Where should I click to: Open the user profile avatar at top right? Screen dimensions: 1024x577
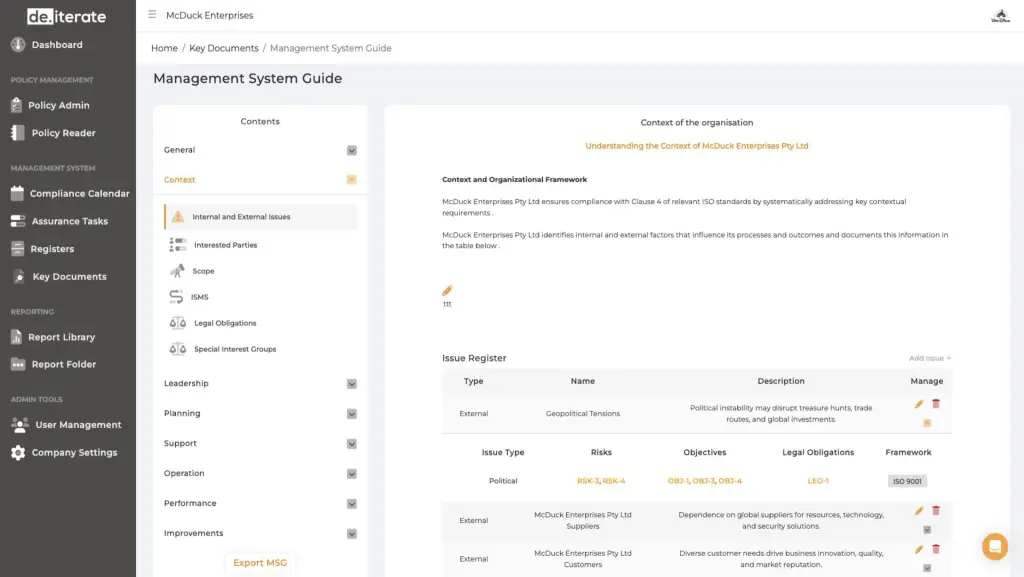pos(1000,16)
